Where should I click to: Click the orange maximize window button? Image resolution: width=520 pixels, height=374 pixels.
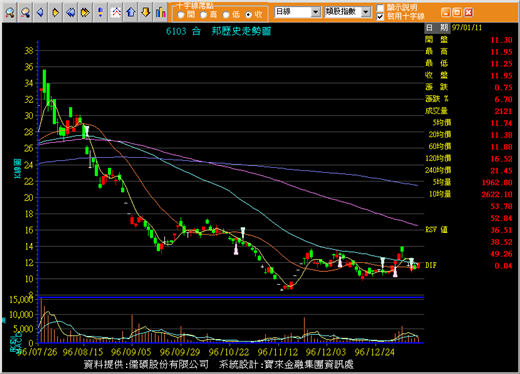click(457, 13)
